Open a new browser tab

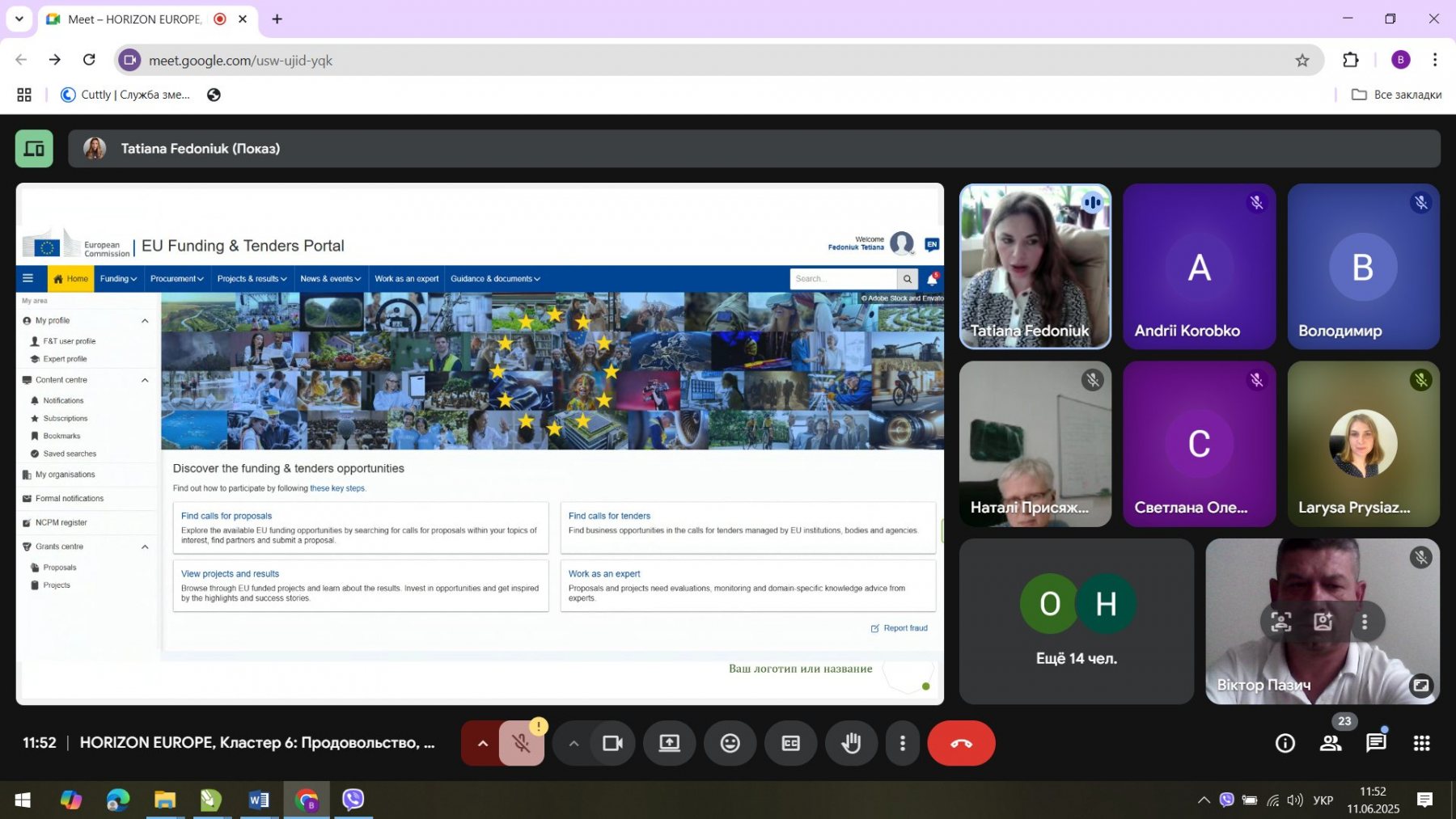277,19
